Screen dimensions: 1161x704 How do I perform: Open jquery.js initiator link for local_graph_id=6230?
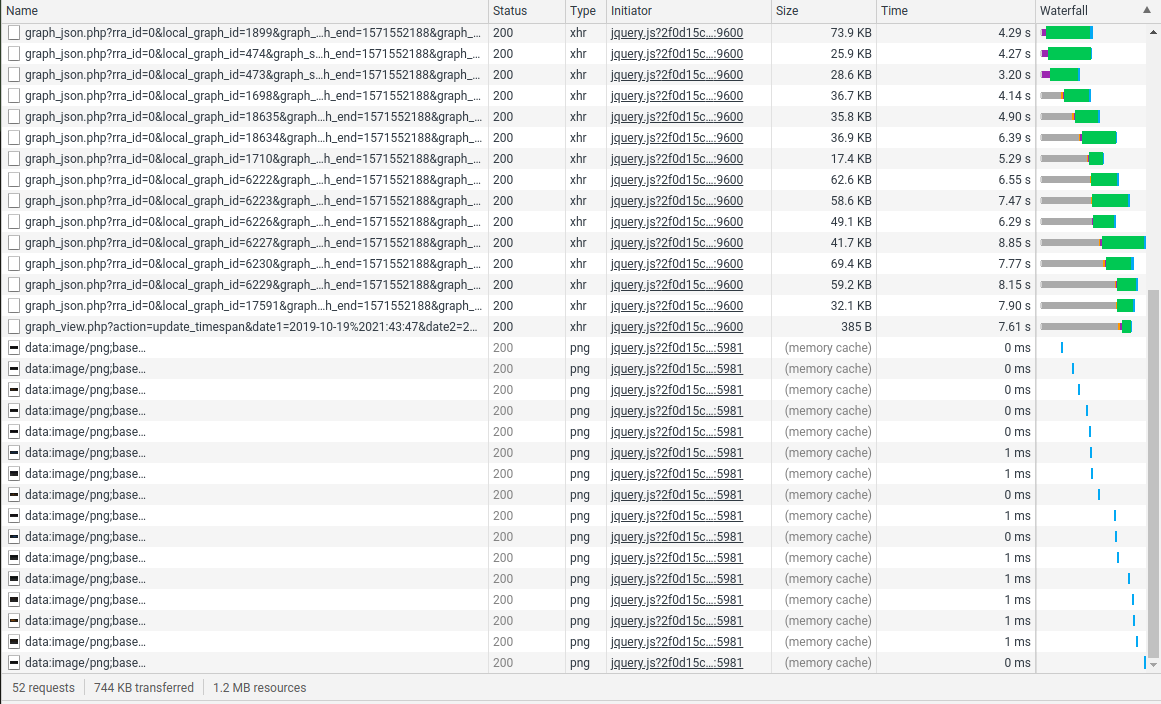tap(677, 264)
